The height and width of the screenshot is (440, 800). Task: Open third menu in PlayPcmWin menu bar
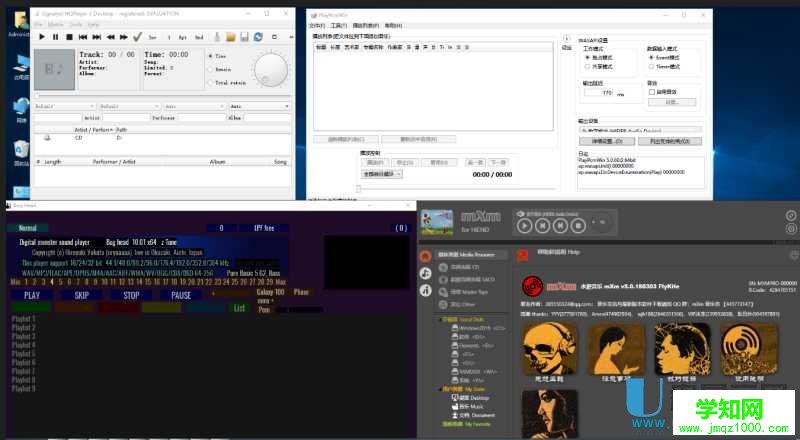point(366,26)
